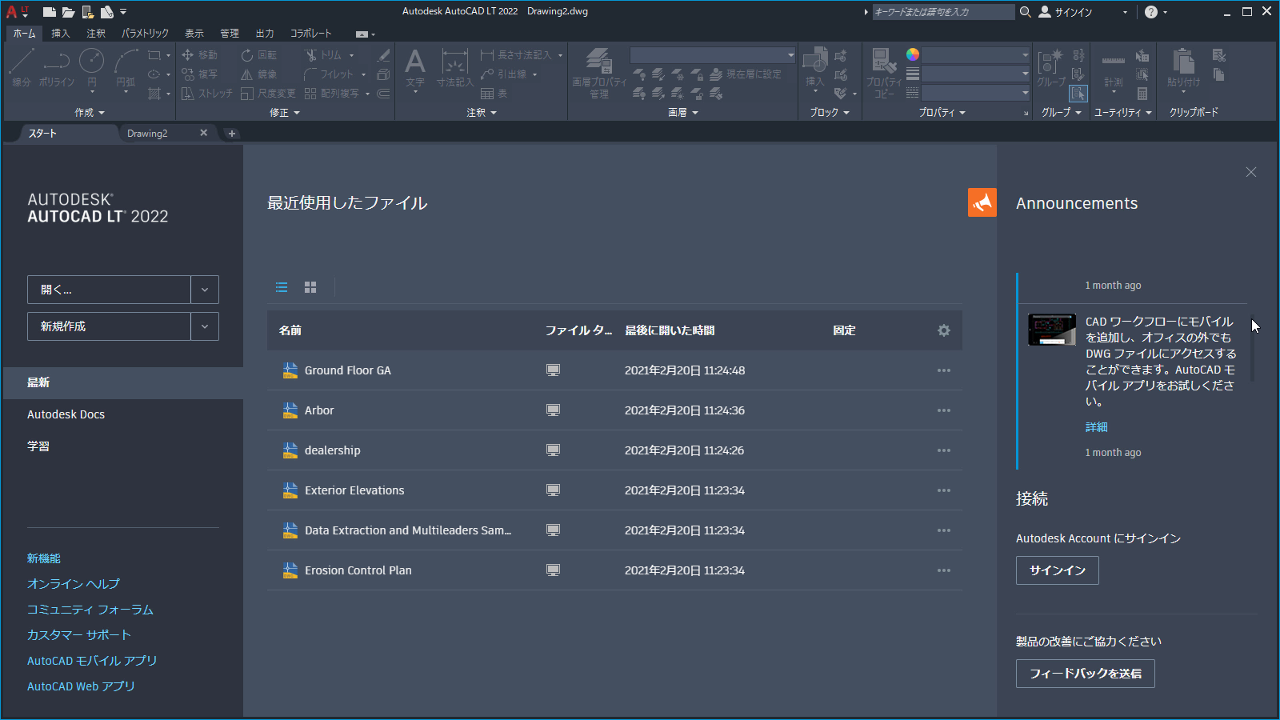Select the Circle (円) tool
This screenshot has width=1280, height=720.
tap(91, 69)
